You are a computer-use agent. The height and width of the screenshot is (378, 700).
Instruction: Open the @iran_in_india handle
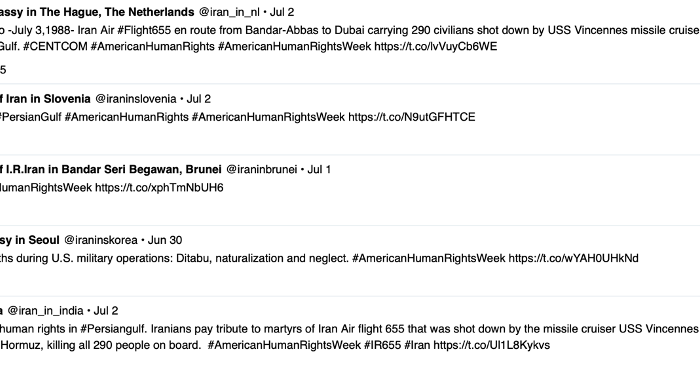pos(46,311)
